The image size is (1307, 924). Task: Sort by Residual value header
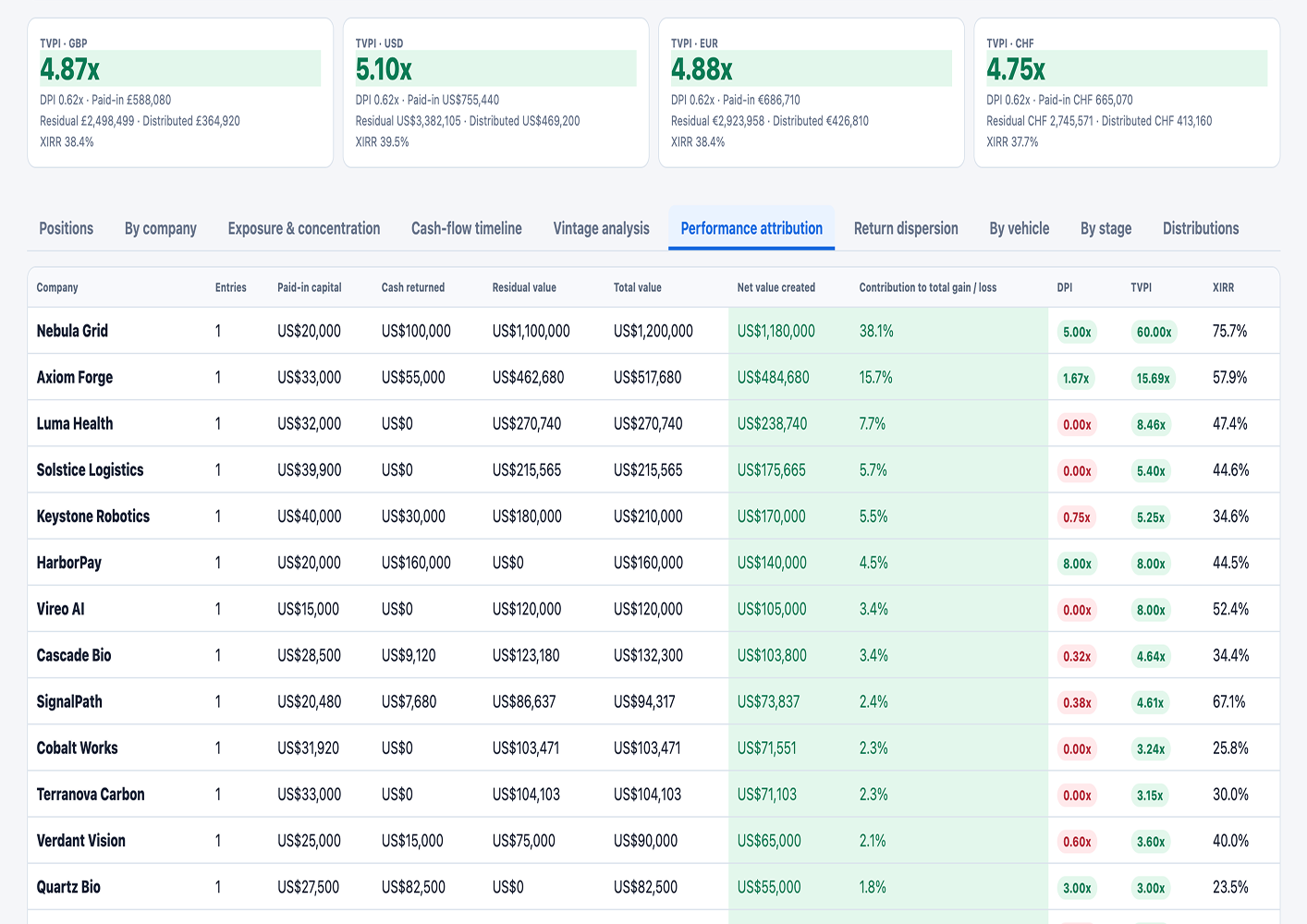coord(524,287)
